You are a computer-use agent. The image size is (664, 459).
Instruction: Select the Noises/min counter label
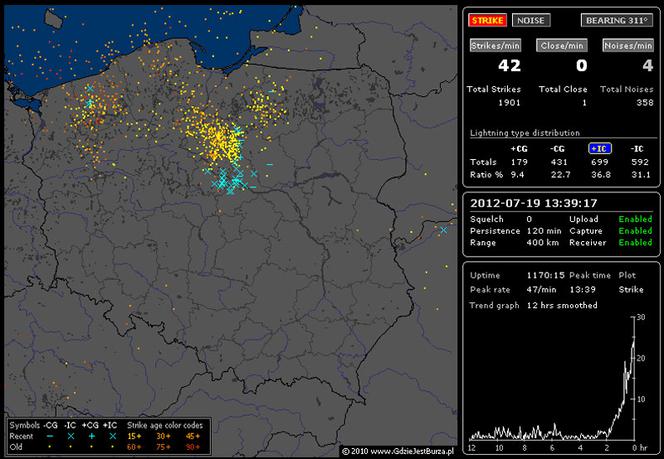tap(628, 46)
